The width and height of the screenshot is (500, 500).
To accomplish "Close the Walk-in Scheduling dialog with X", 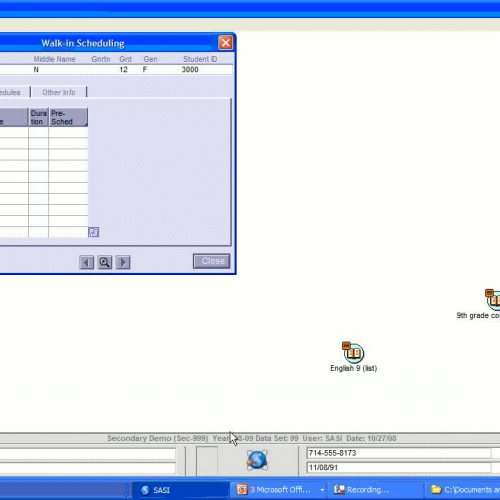I will pyautogui.click(x=226, y=43).
